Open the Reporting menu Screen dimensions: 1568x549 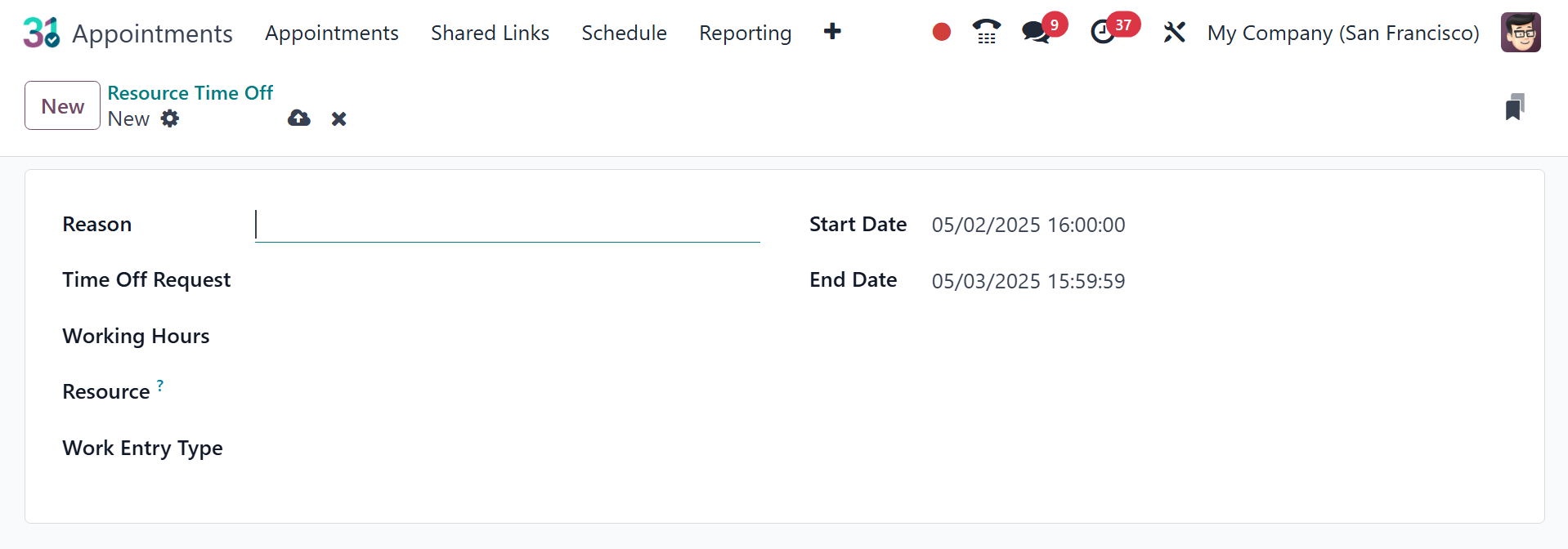pyautogui.click(x=745, y=33)
